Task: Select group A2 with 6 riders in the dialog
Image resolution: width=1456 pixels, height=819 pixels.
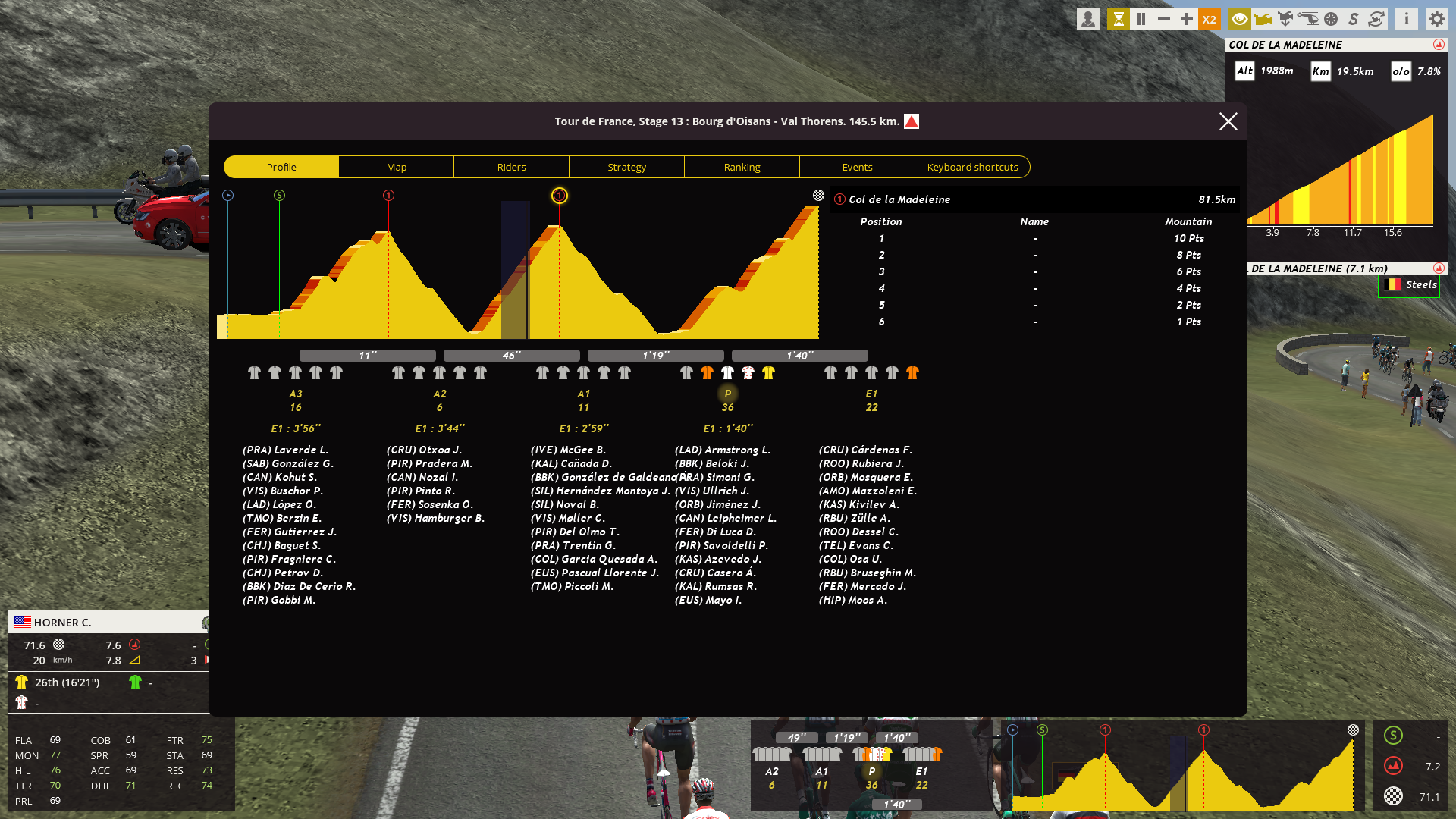Action: [x=440, y=400]
